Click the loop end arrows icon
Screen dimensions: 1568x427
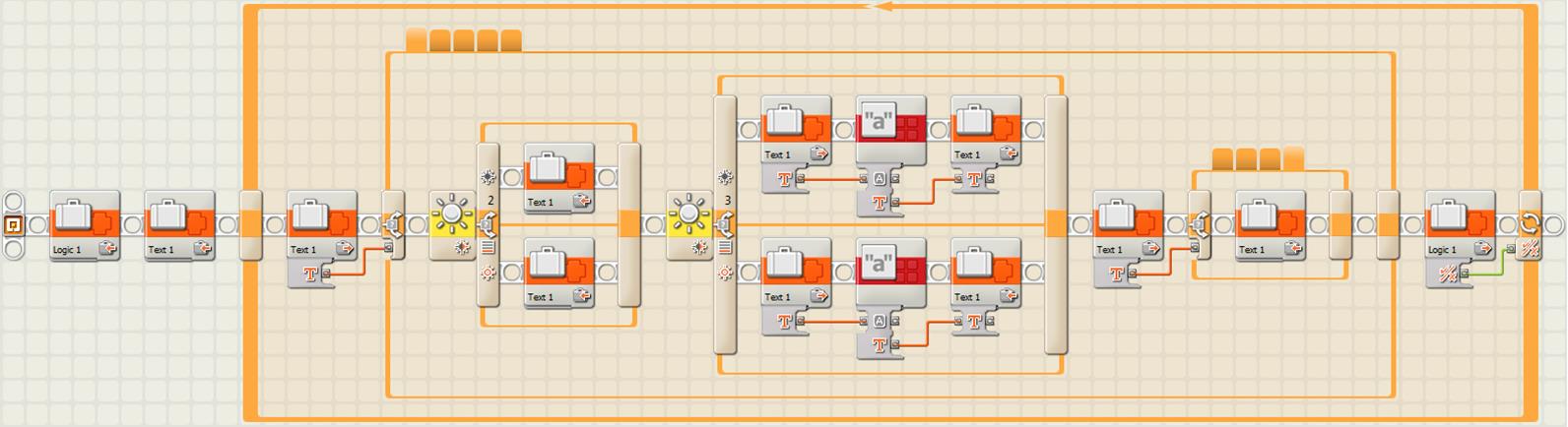[x=1530, y=223]
